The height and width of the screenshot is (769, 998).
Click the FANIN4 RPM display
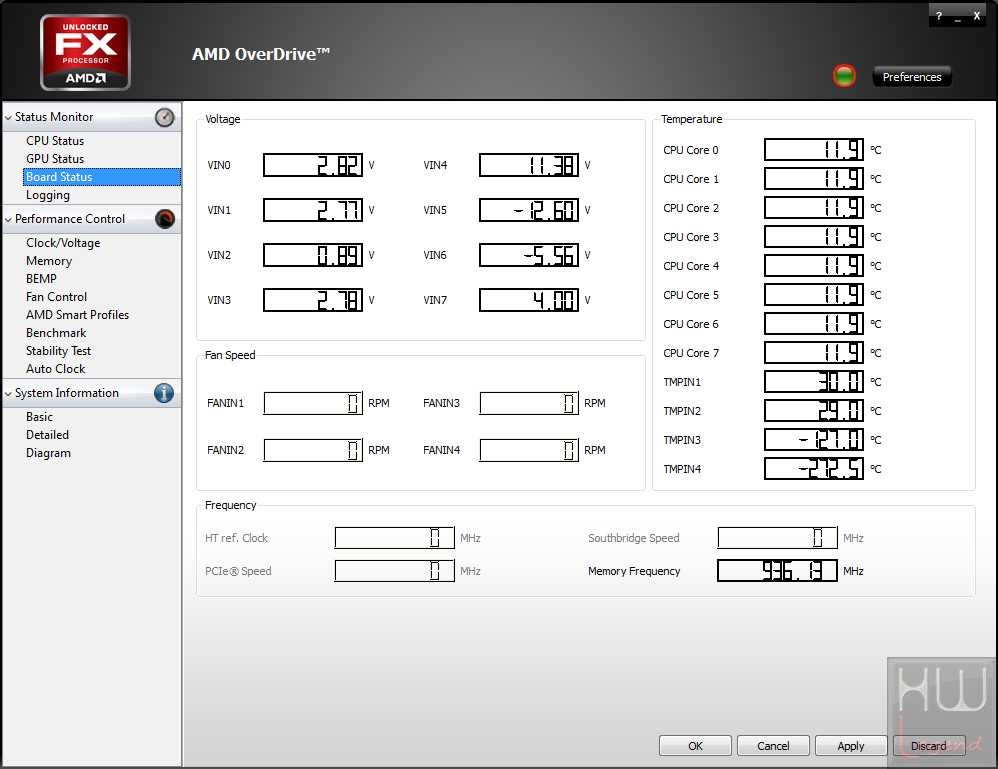click(x=529, y=450)
